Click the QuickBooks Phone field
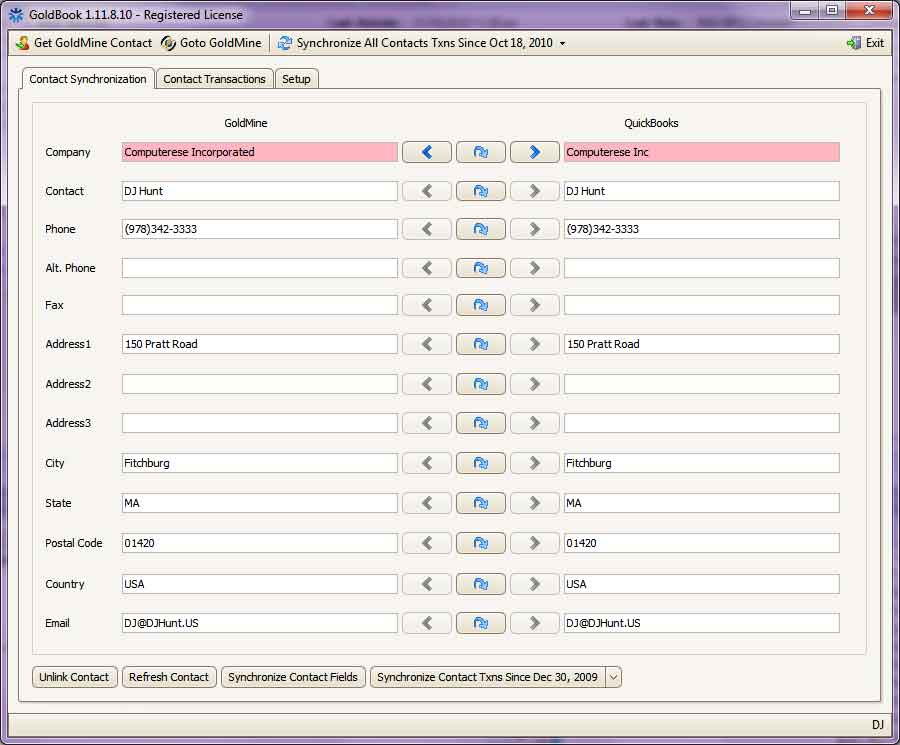The height and width of the screenshot is (745, 900). 701,229
